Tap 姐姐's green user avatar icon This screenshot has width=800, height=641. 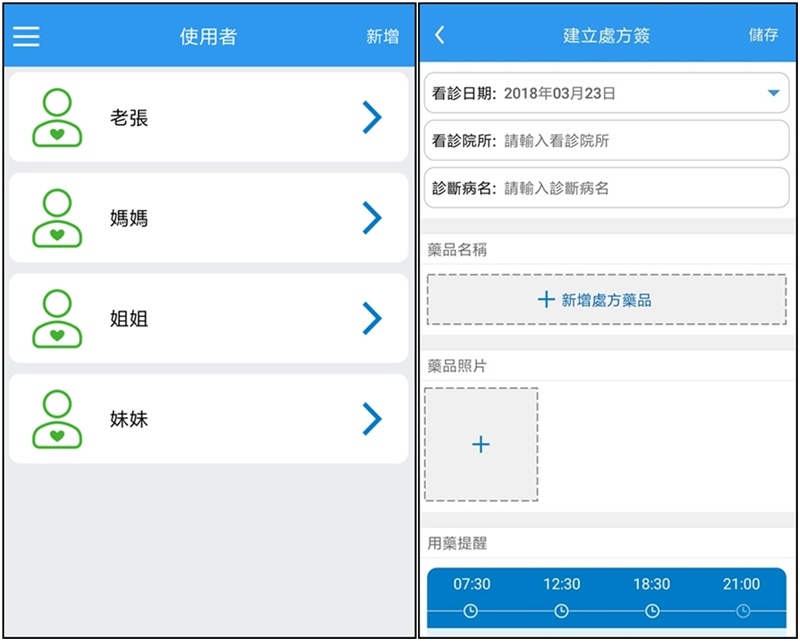[x=57, y=319]
